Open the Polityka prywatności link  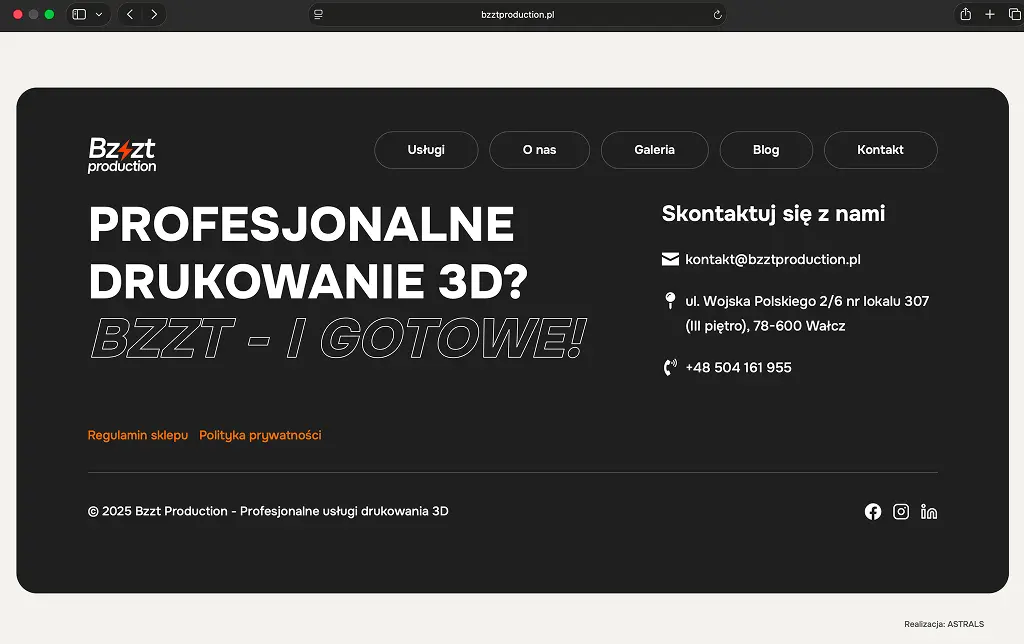point(260,435)
